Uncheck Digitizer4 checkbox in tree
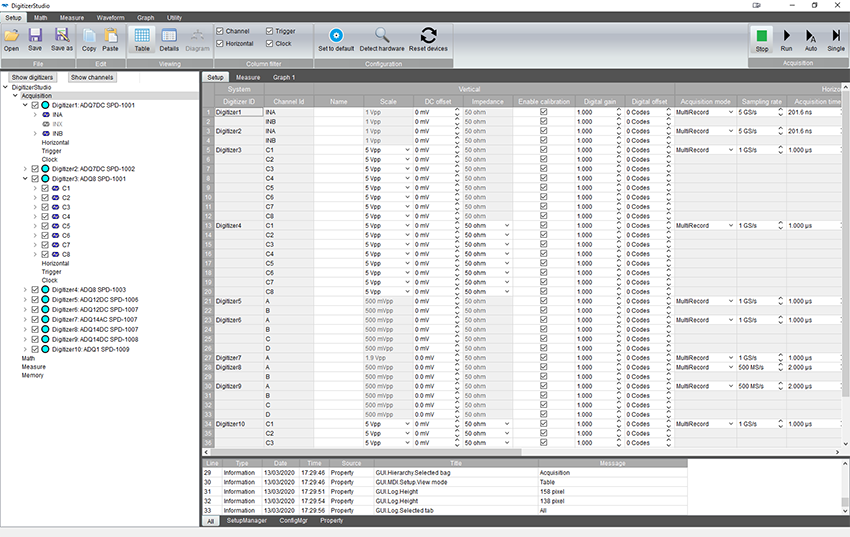The height and width of the screenshot is (537, 850). pyautogui.click(x=35, y=290)
